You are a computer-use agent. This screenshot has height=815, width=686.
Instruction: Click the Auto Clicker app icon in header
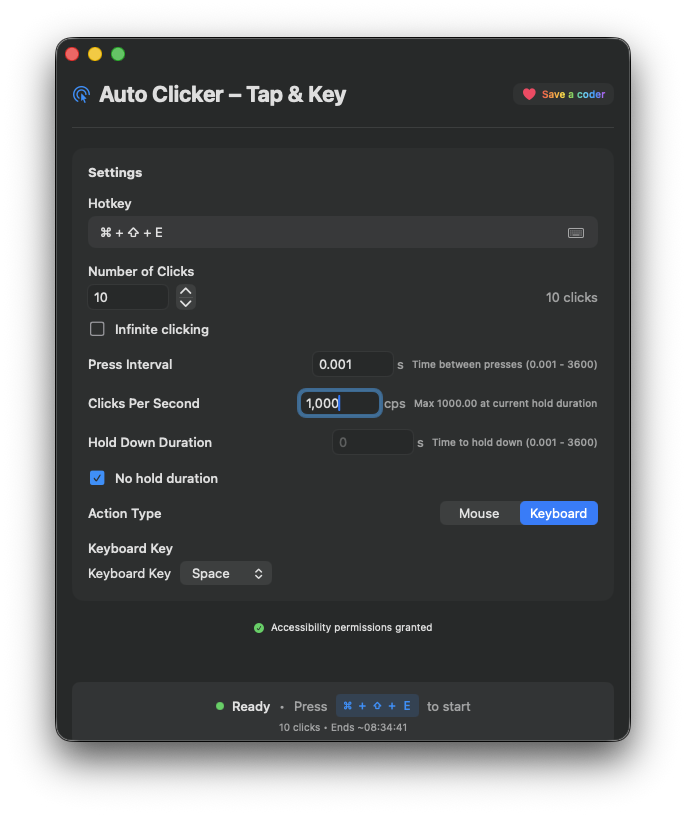(81, 94)
